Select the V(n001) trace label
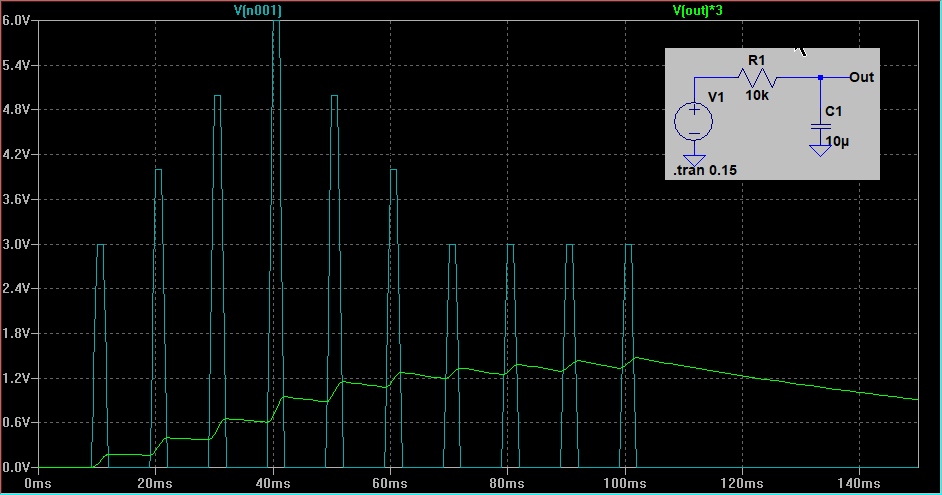Image resolution: width=942 pixels, height=495 pixels. tap(257, 10)
